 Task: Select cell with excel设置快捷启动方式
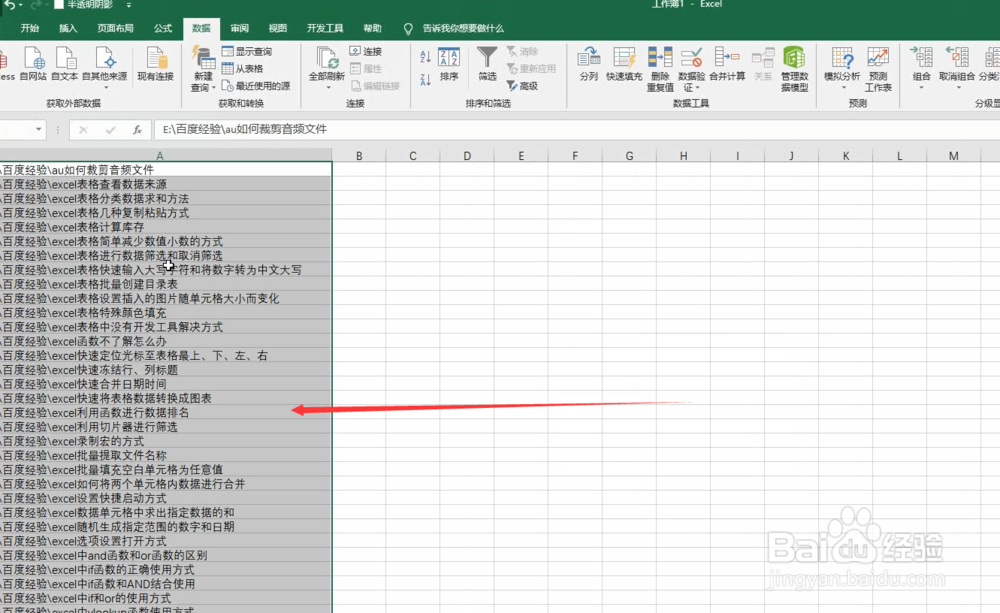(165, 498)
